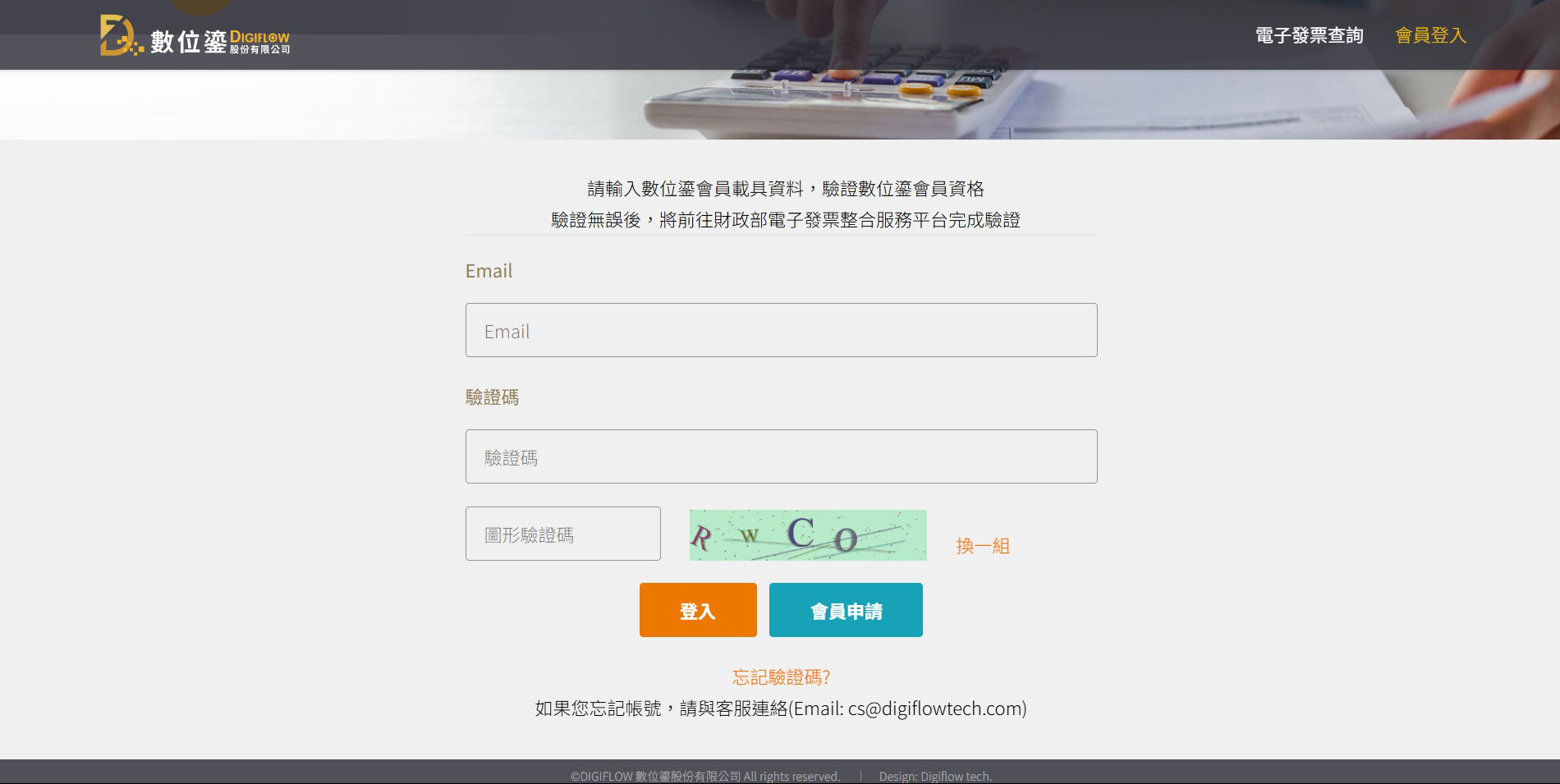1560x784 pixels.
Task: Click the 如果您忘記帳號 help text
Action: point(598,708)
